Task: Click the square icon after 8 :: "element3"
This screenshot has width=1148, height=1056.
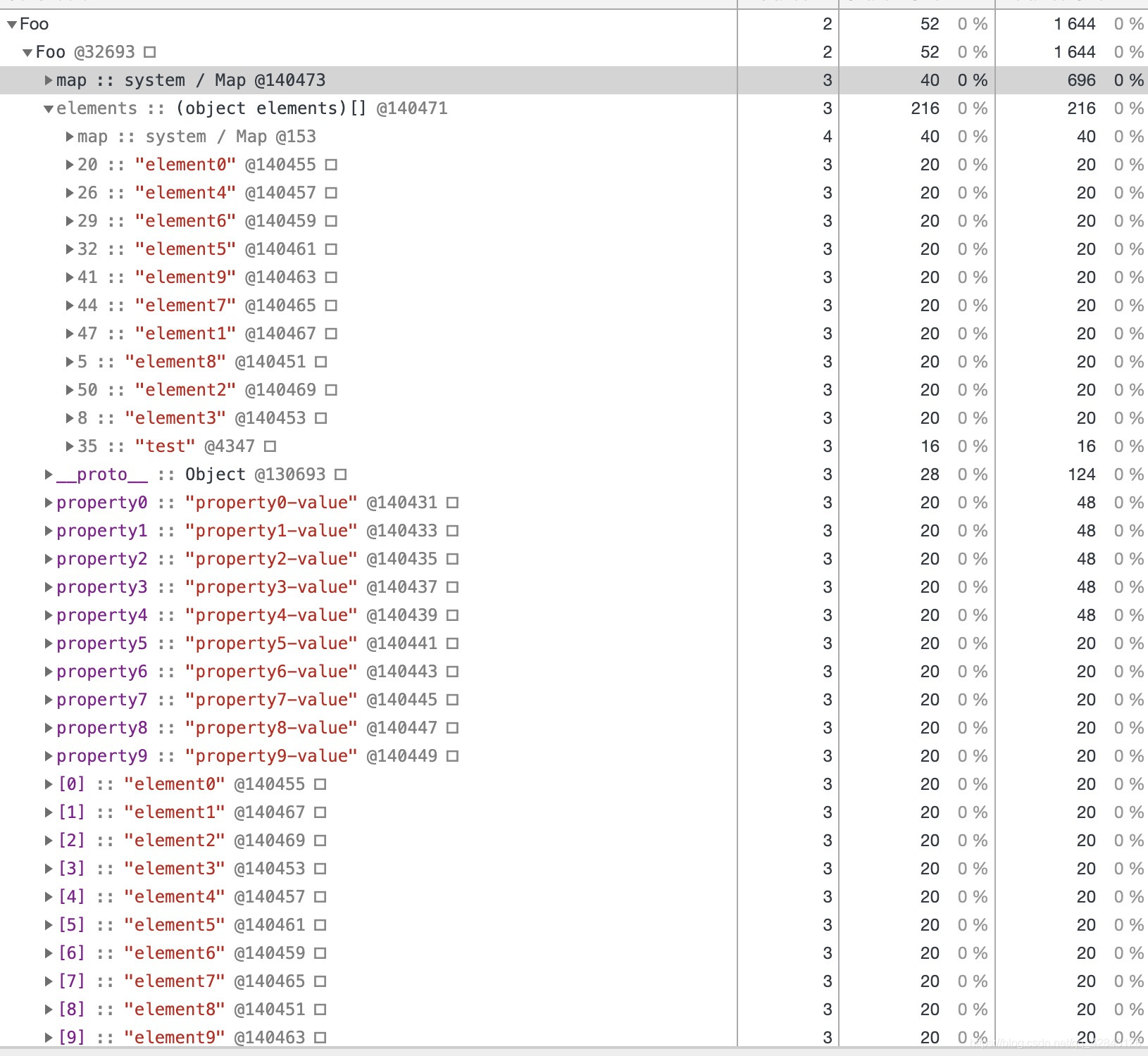Action: pyautogui.click(x=321, y=418)
